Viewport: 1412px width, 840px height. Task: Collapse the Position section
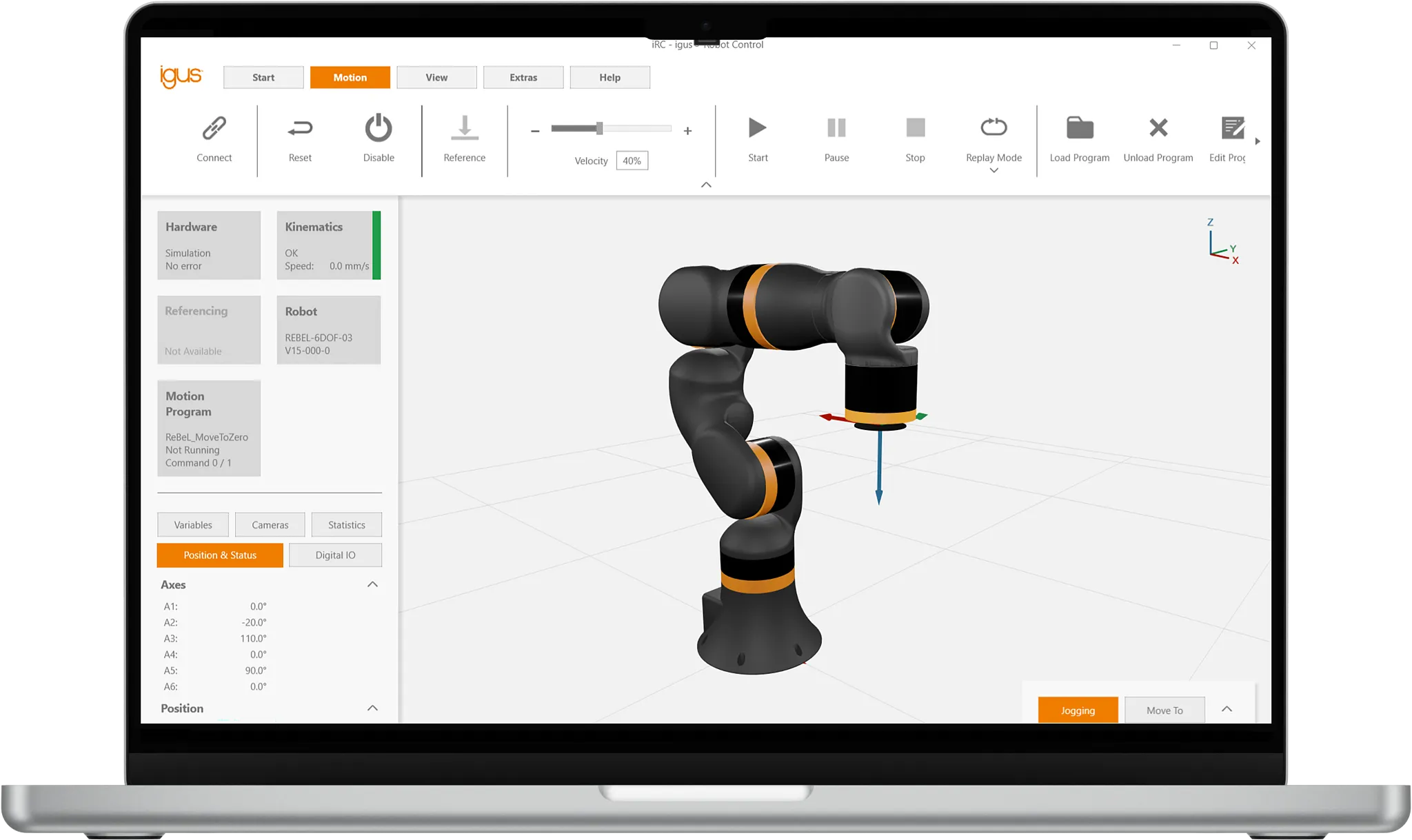click(x=372, y=708)
